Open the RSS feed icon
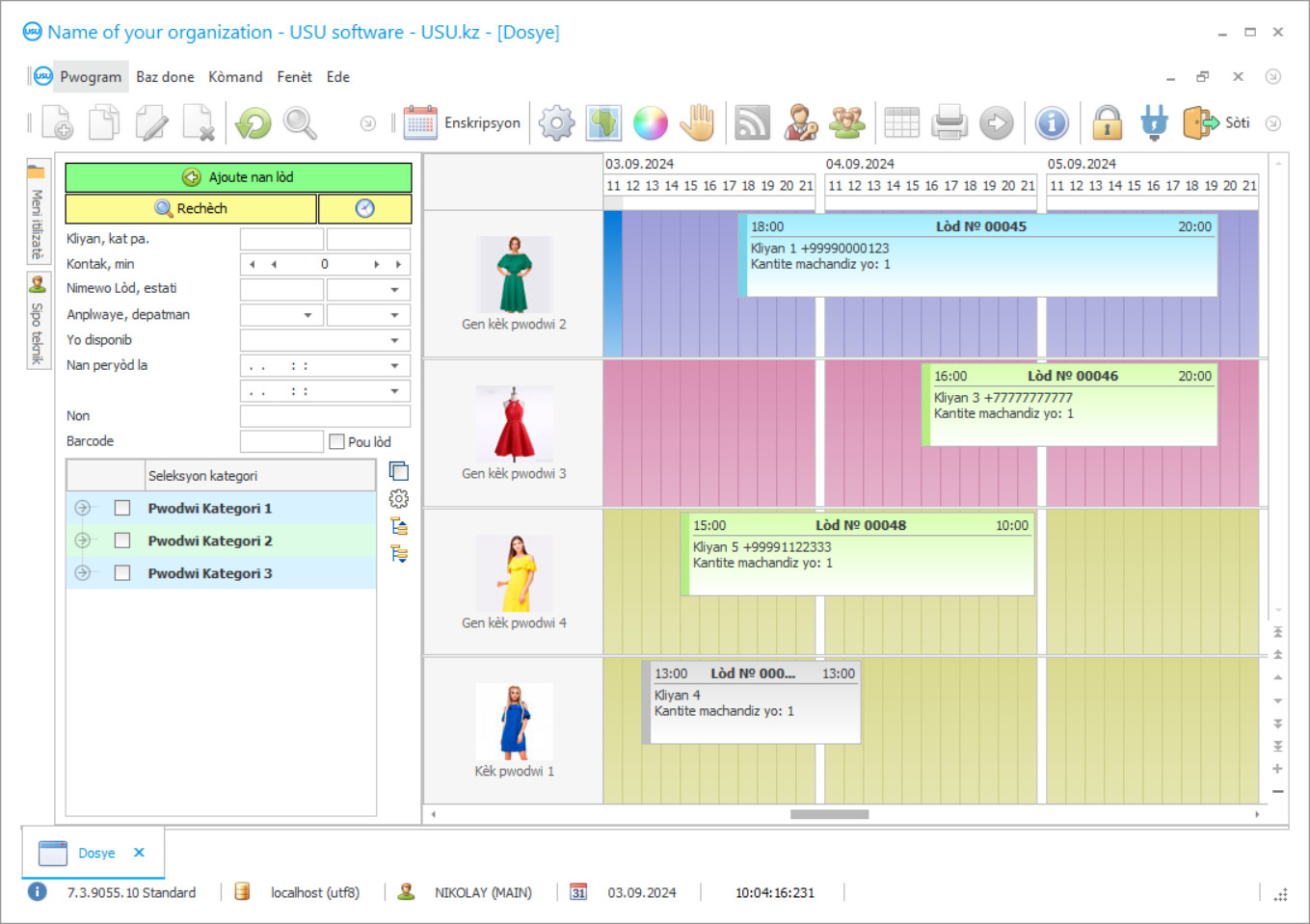The width and height of the screenshot is (1310, 924). click(752, 123)
